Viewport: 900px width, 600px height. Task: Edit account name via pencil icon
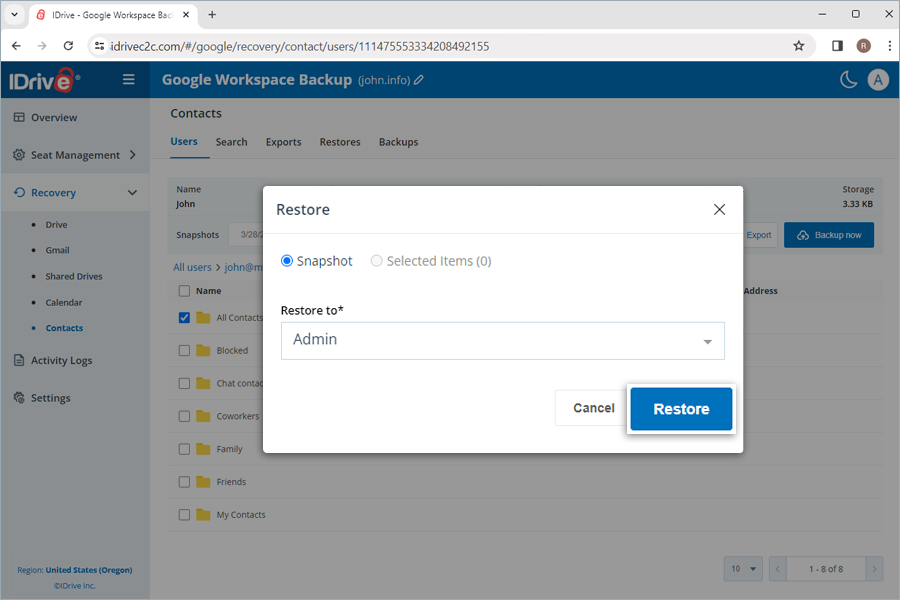[419, 80]
